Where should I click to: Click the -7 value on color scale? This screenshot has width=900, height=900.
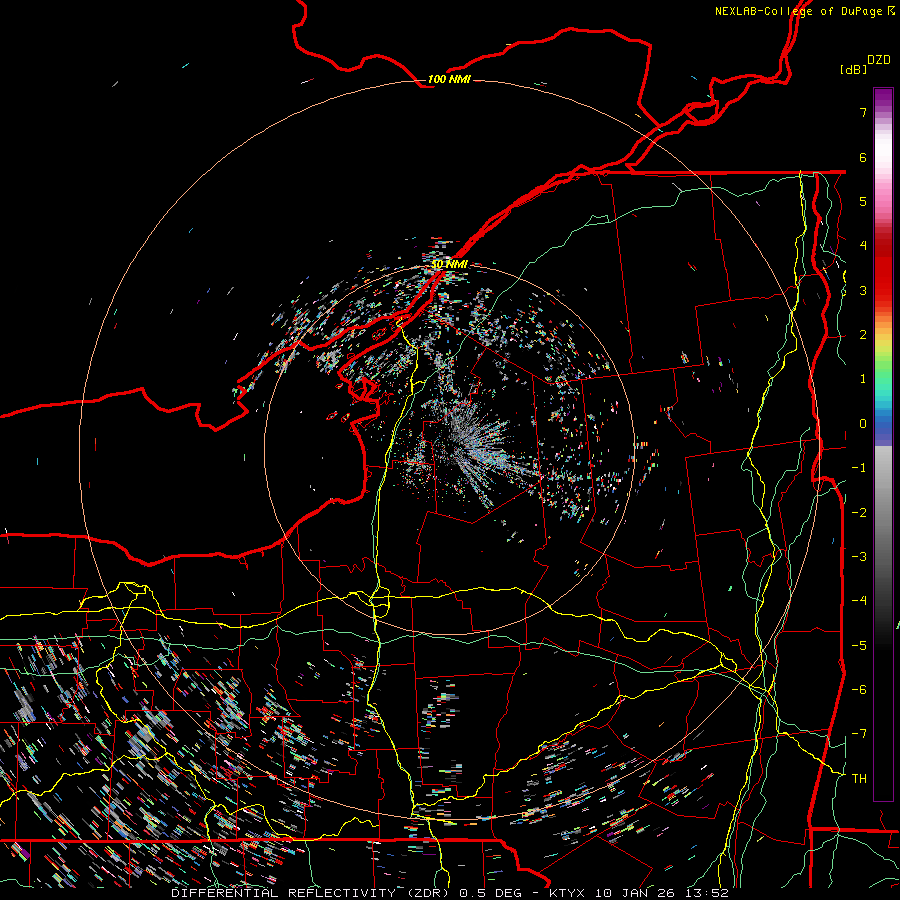click(x=859, y=734)
